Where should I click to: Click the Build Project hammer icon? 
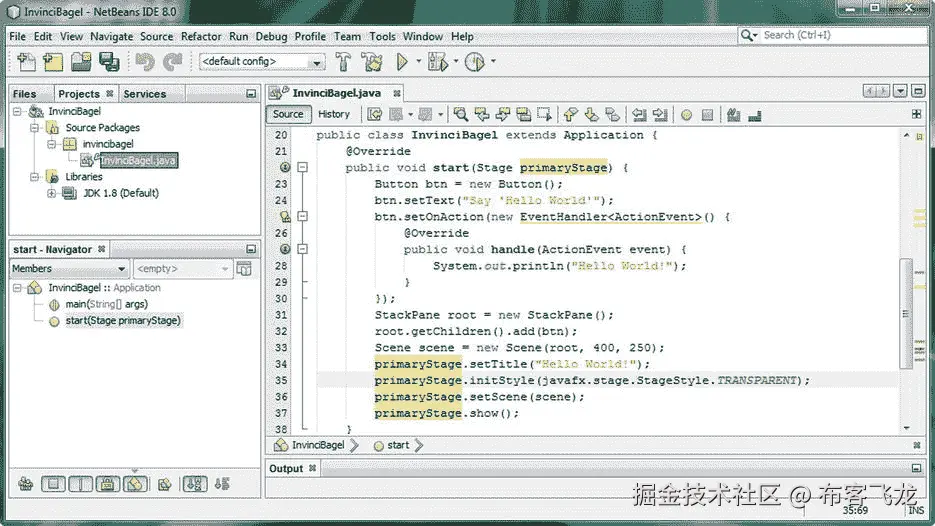click(x=343, y=61)
